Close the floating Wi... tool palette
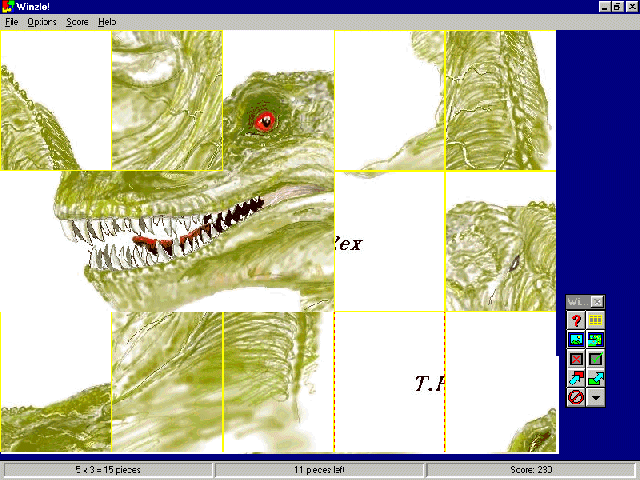 coord(597,302)
